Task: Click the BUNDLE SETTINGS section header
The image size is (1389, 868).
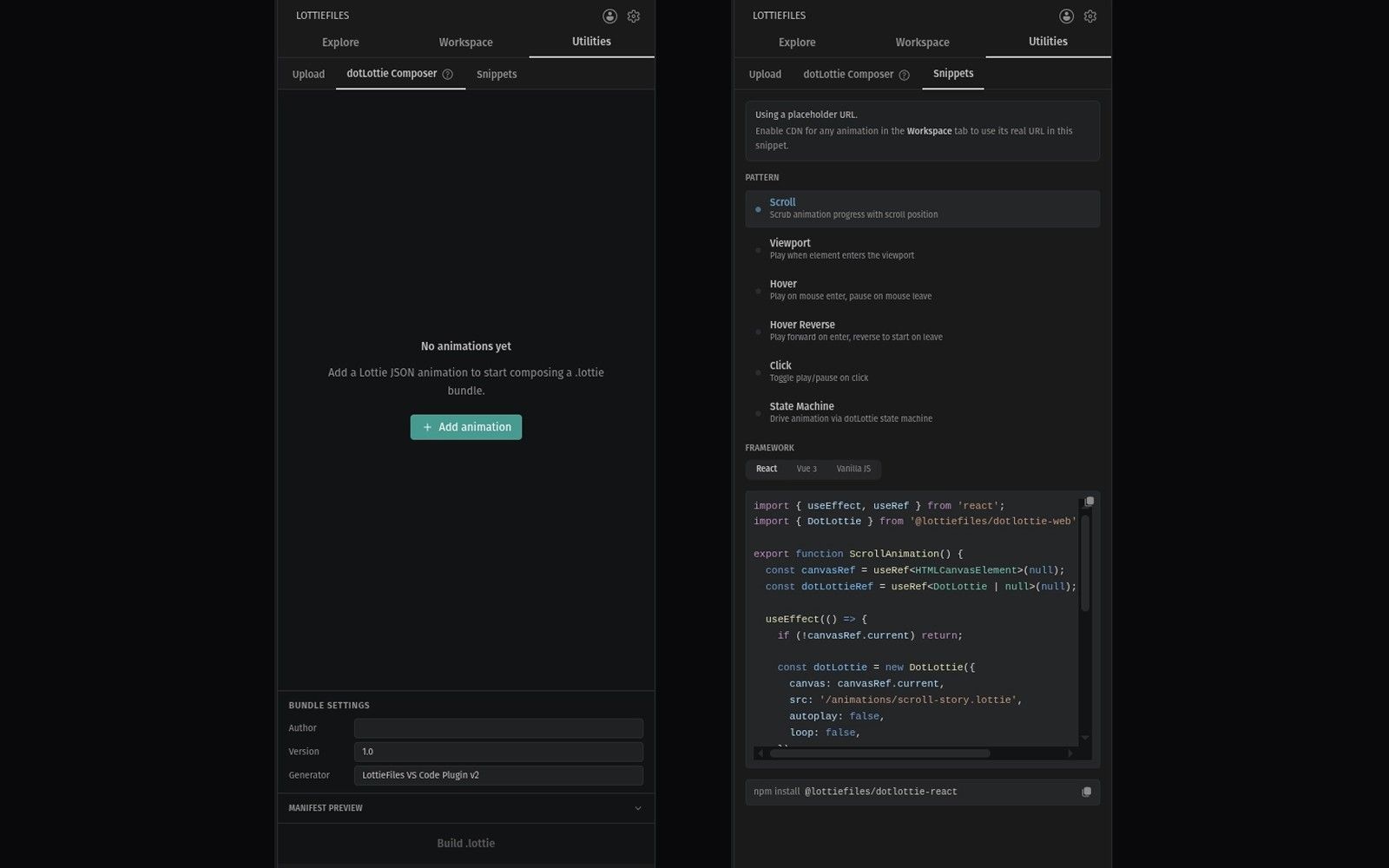Action: [329, 706]
